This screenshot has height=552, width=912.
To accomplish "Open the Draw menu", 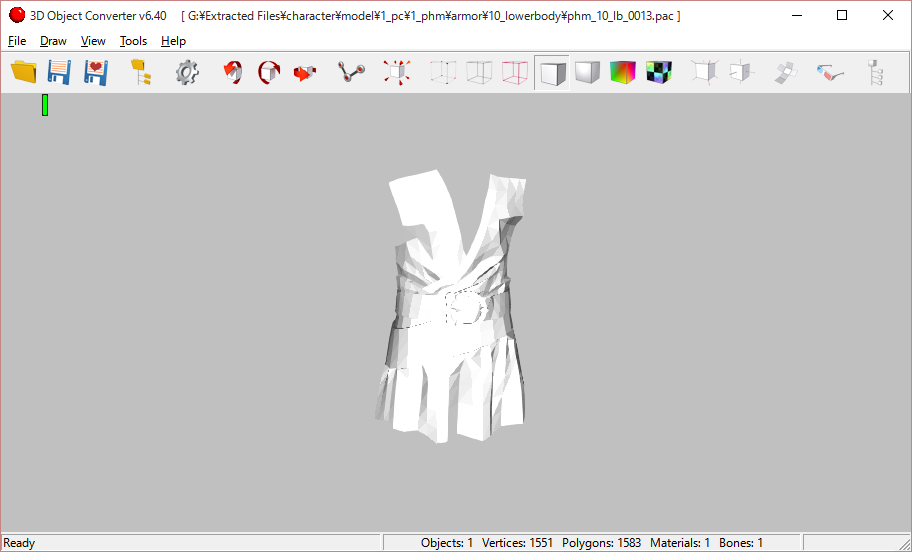I will 53,41.
